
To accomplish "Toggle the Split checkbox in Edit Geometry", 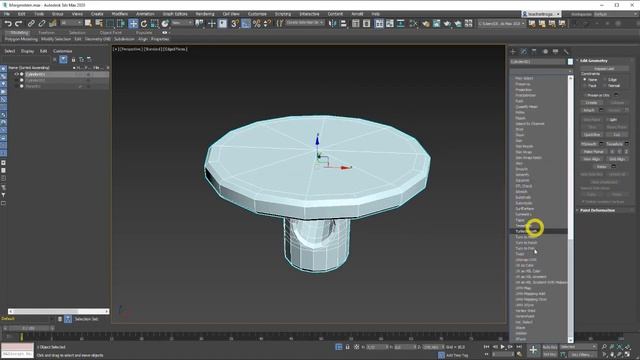I will (607, 120).
